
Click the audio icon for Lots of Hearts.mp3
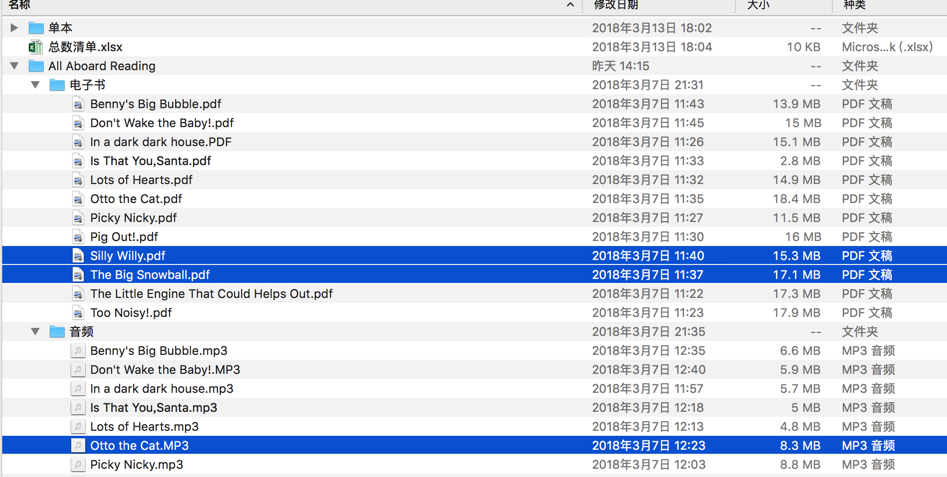[x=78, y=427]
